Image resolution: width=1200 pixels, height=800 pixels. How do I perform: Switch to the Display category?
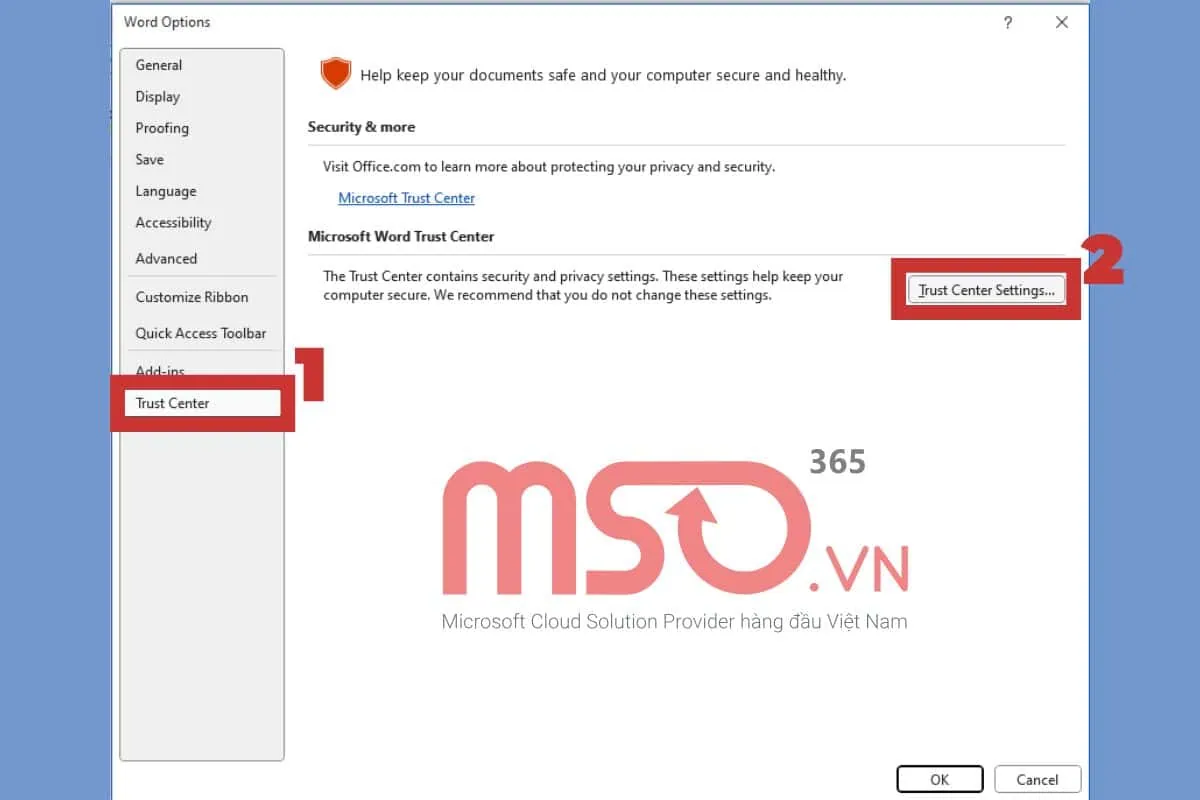158,97
